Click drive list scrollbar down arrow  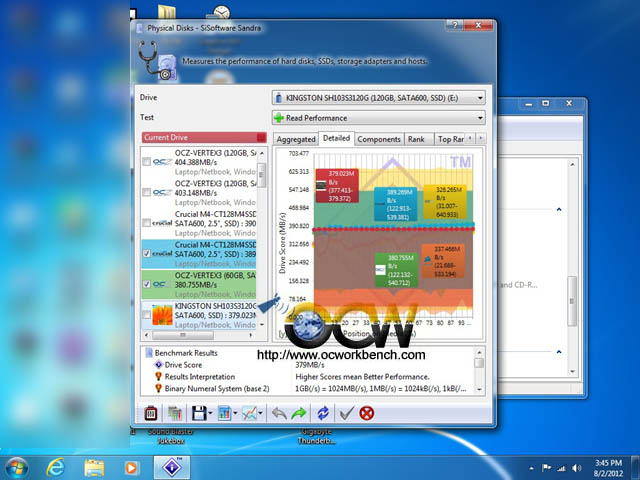click(262, 325)
